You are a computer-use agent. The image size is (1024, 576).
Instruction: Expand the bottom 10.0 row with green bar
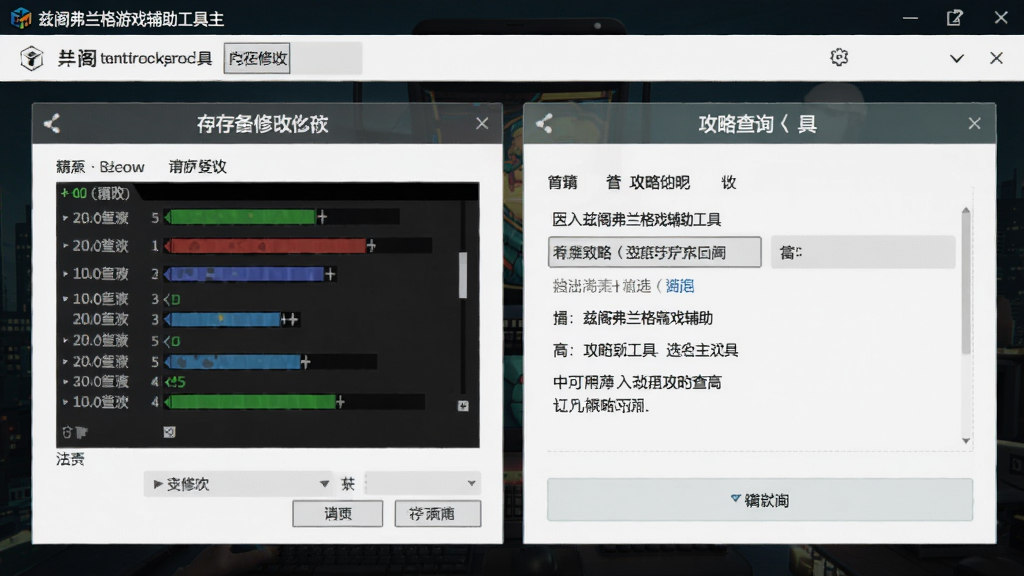click(x=65, y=402)
